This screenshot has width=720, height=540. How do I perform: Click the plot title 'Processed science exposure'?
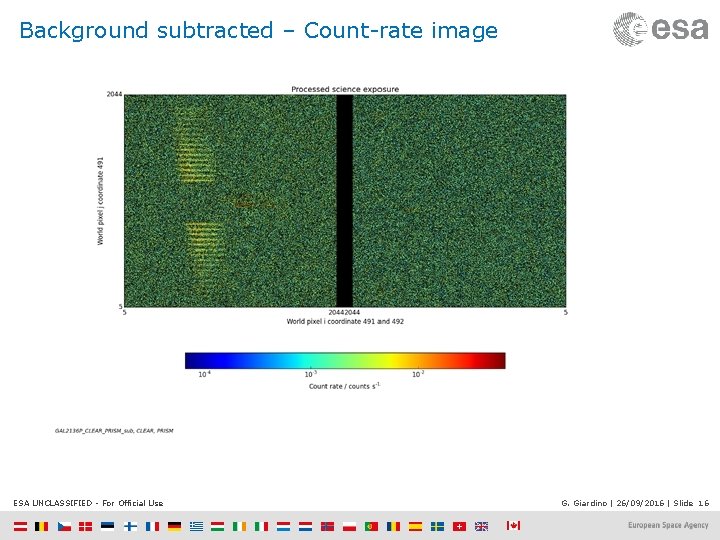click(345, 89)
